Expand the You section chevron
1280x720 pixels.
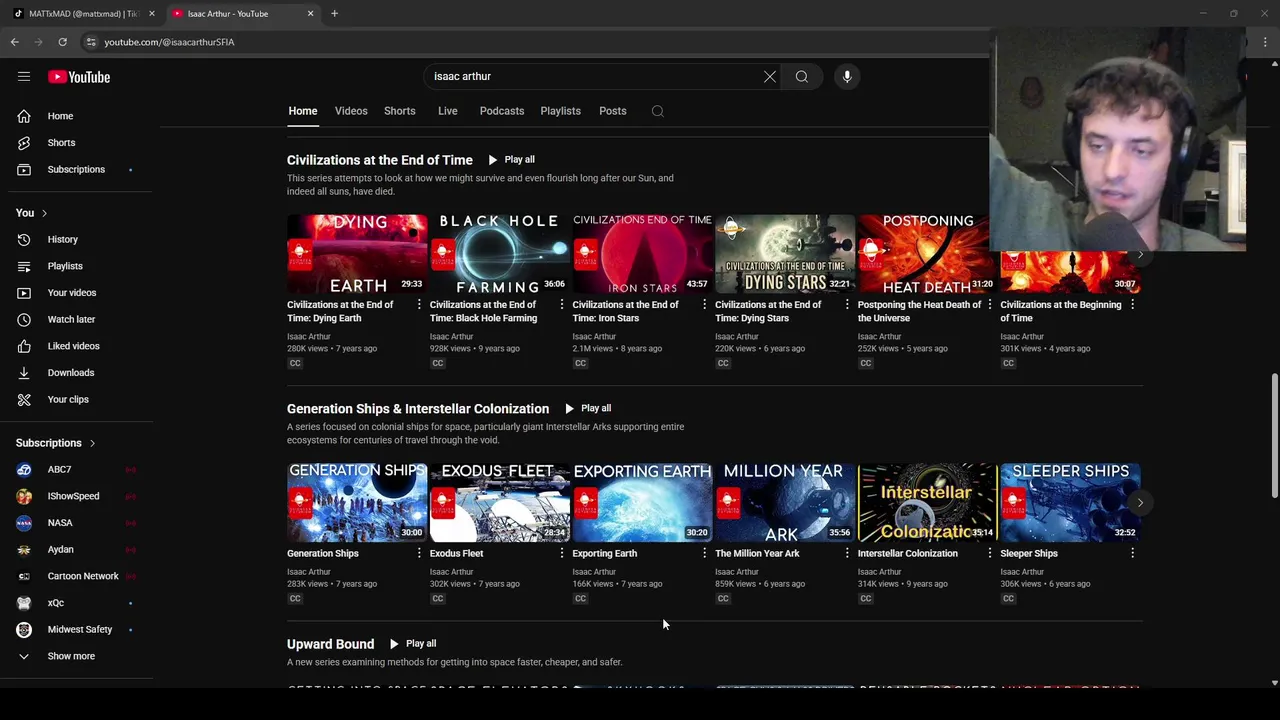click(x=44, y=213)
